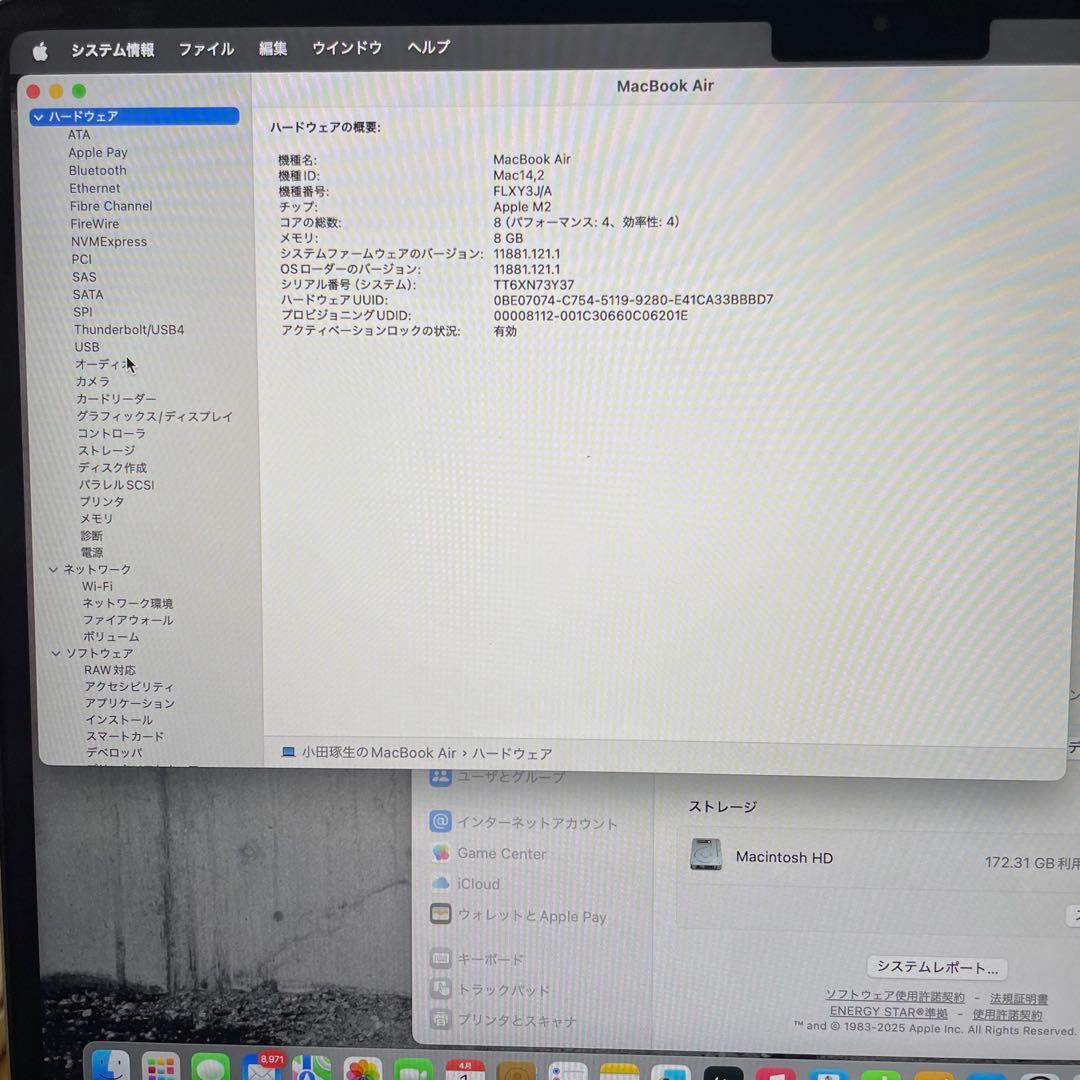The image size is (1080, 1080).
Task: Collapse the ネットワーク section
Action: (53, 569)
